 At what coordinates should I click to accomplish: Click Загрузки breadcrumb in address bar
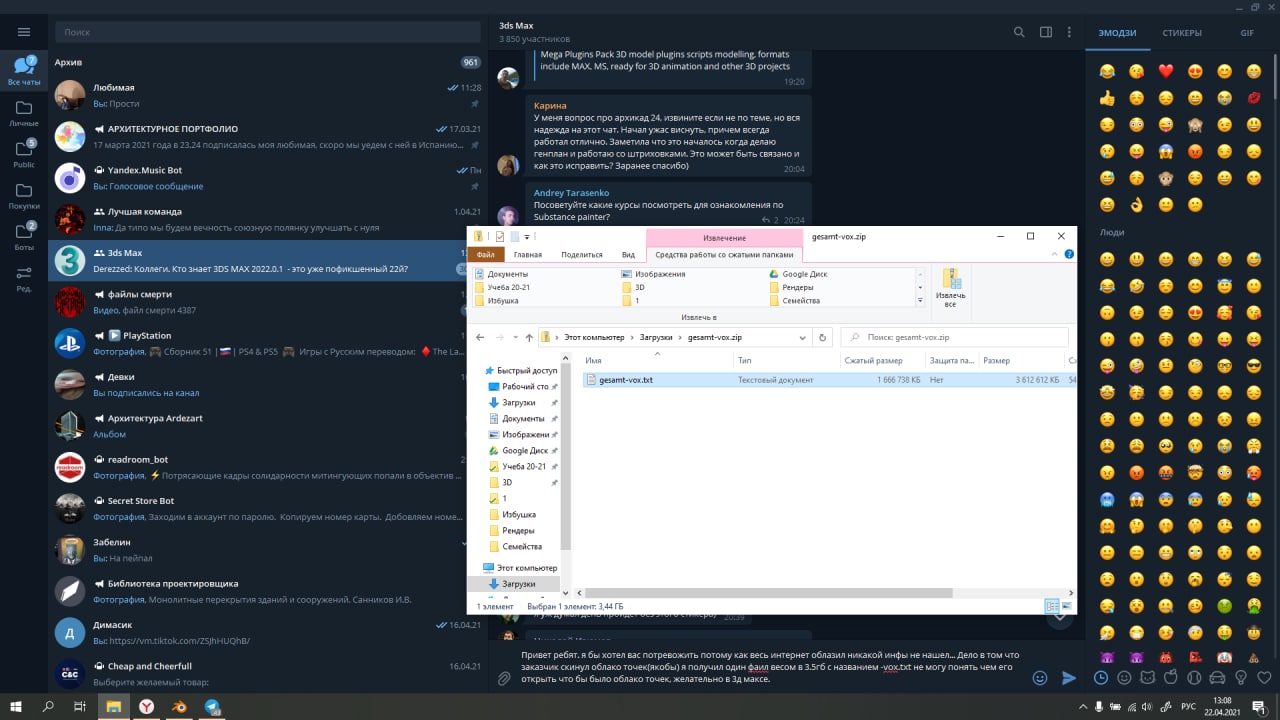coord(657,337)
